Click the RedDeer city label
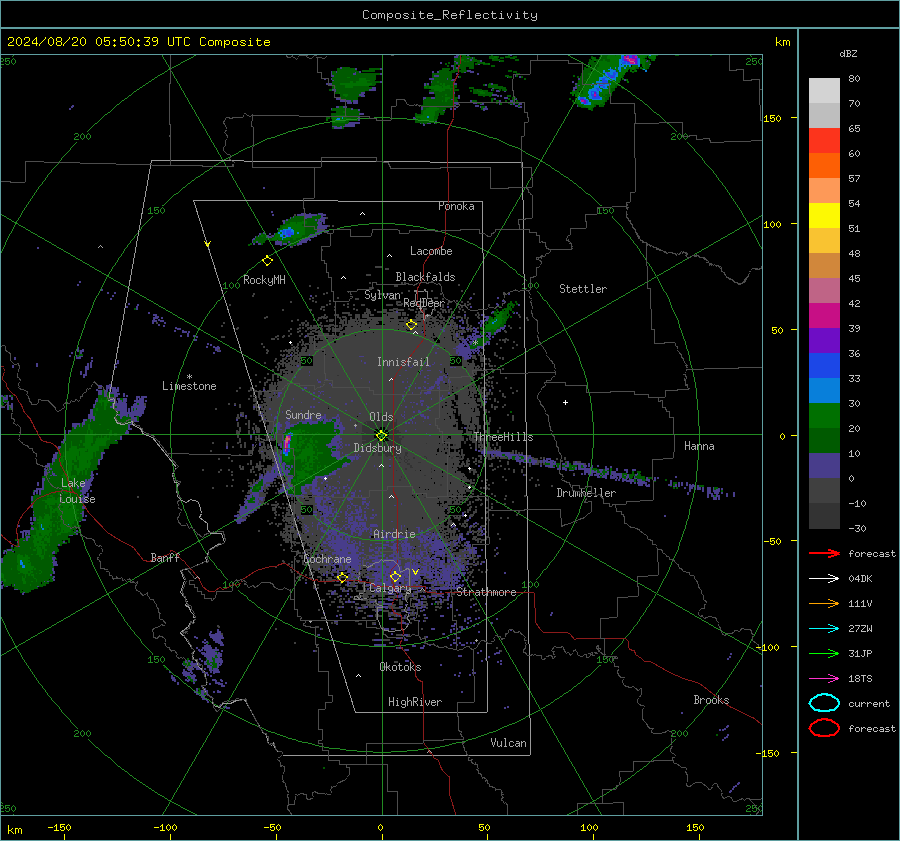This screenshot has height=841, width=900. pos(424,303)
